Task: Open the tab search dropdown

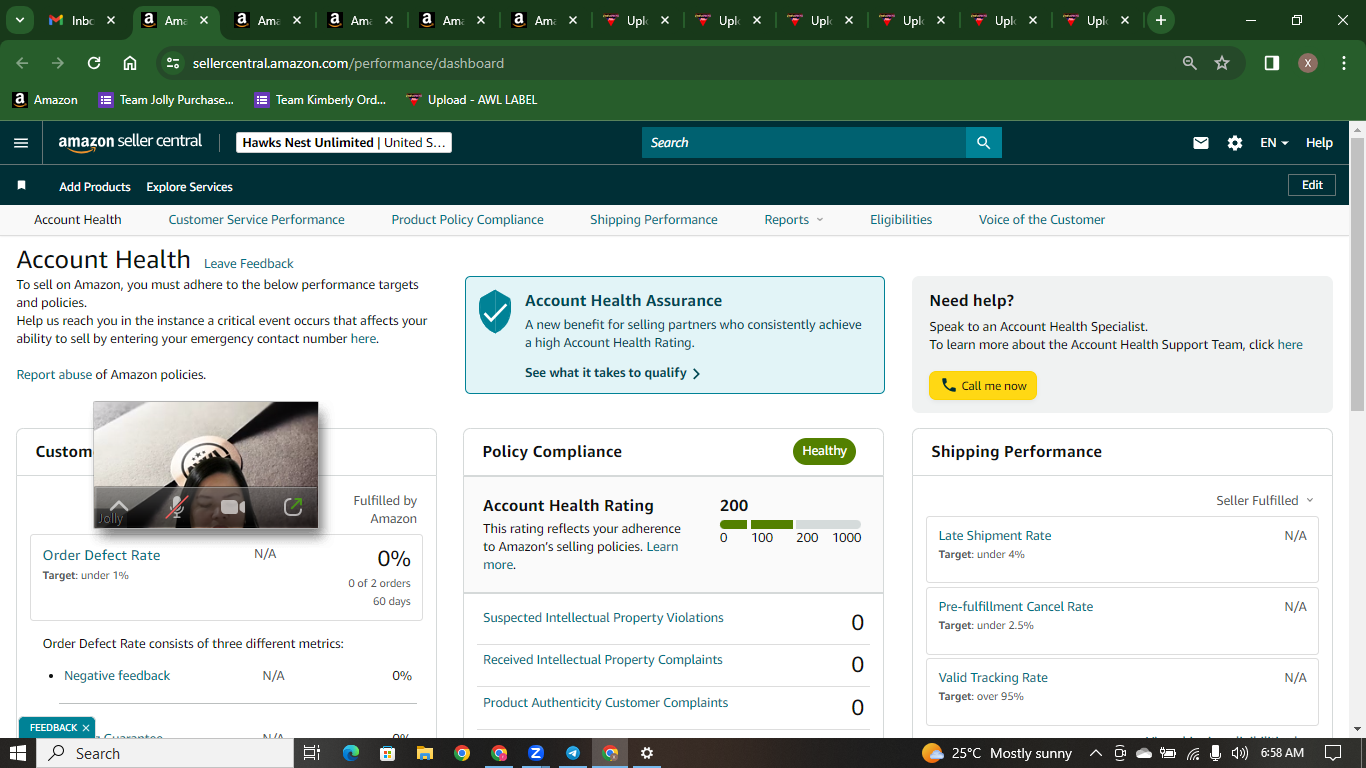Action: tap(19, 20)
